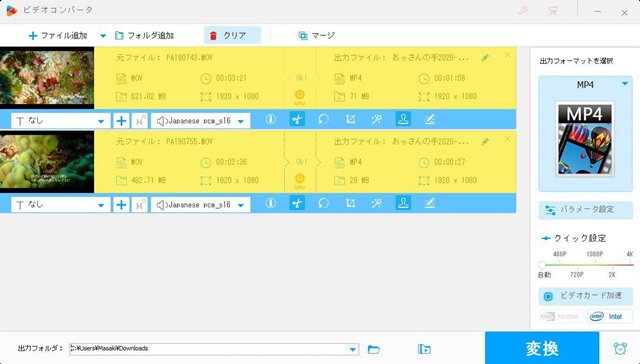Click the ファイル追加 (add file) button
Screen dimensions: 640x364
tap(58, 36)
